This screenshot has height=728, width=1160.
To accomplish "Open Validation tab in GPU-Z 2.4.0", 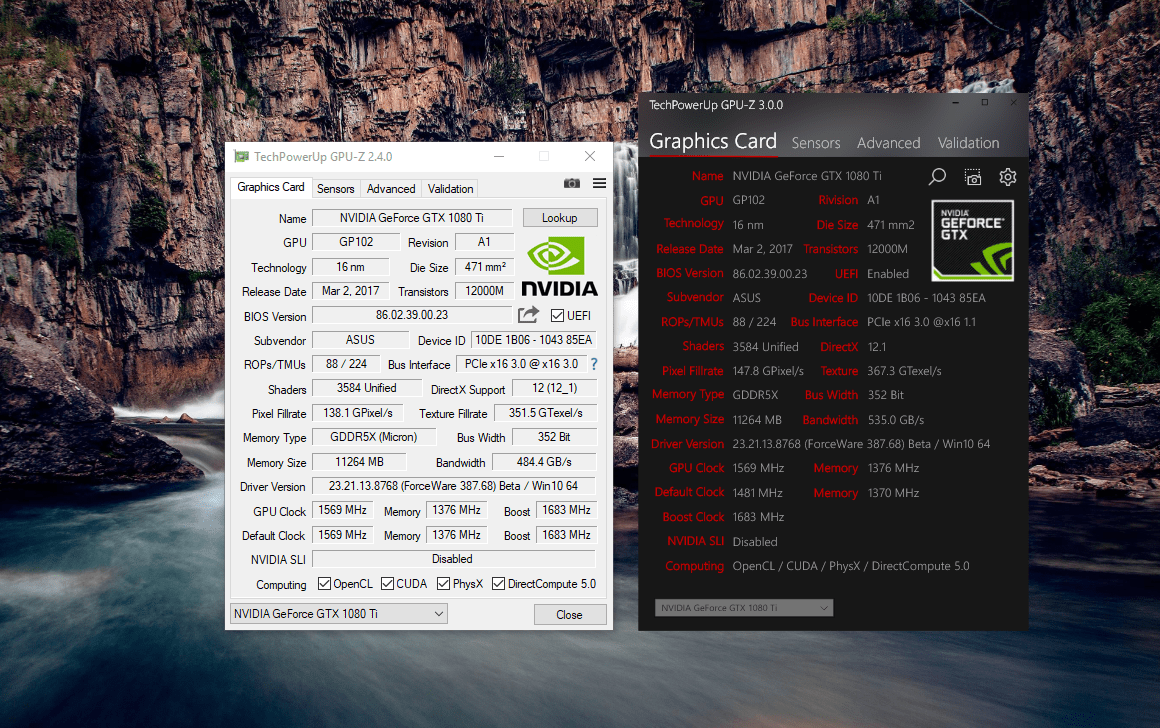I will (x=450, y=189).
